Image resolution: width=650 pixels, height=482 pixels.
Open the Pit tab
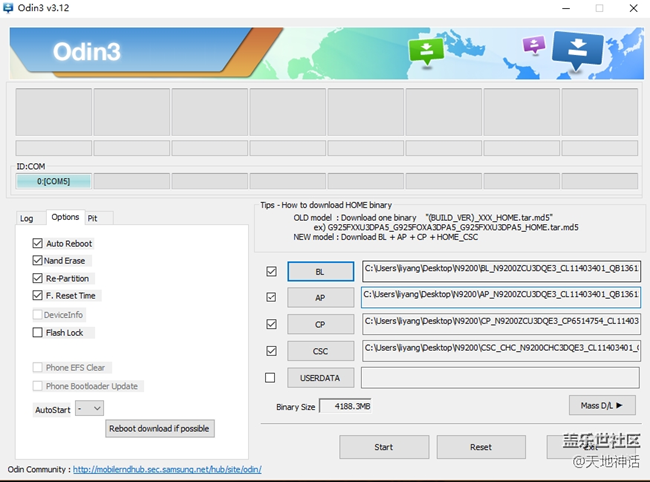pyautogui.click(x=92, y=218)
